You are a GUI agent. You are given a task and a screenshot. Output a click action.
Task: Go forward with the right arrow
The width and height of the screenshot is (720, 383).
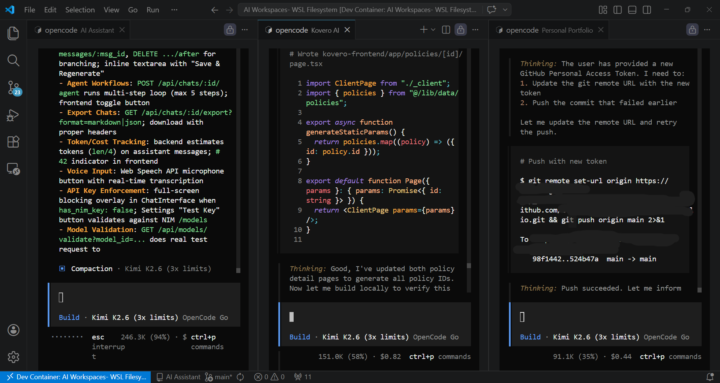(230, 10)
